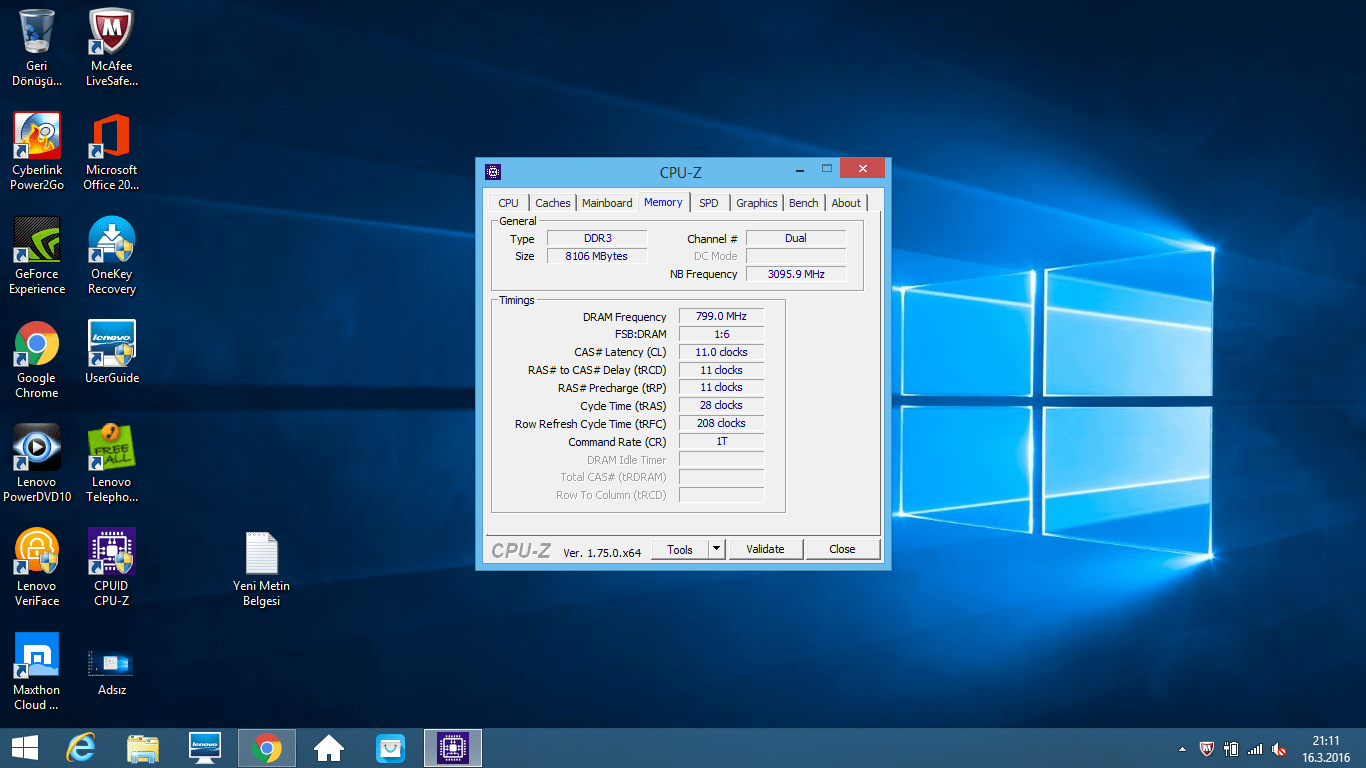Viewport: 1366px width, 768px height.
Task: Open the CPUID CPU-Z desktop shortcut
Action: click(x=111, y=554)
